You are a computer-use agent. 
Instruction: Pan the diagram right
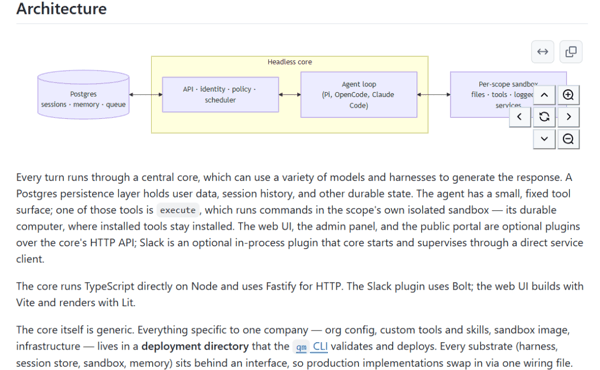[568, 117]
